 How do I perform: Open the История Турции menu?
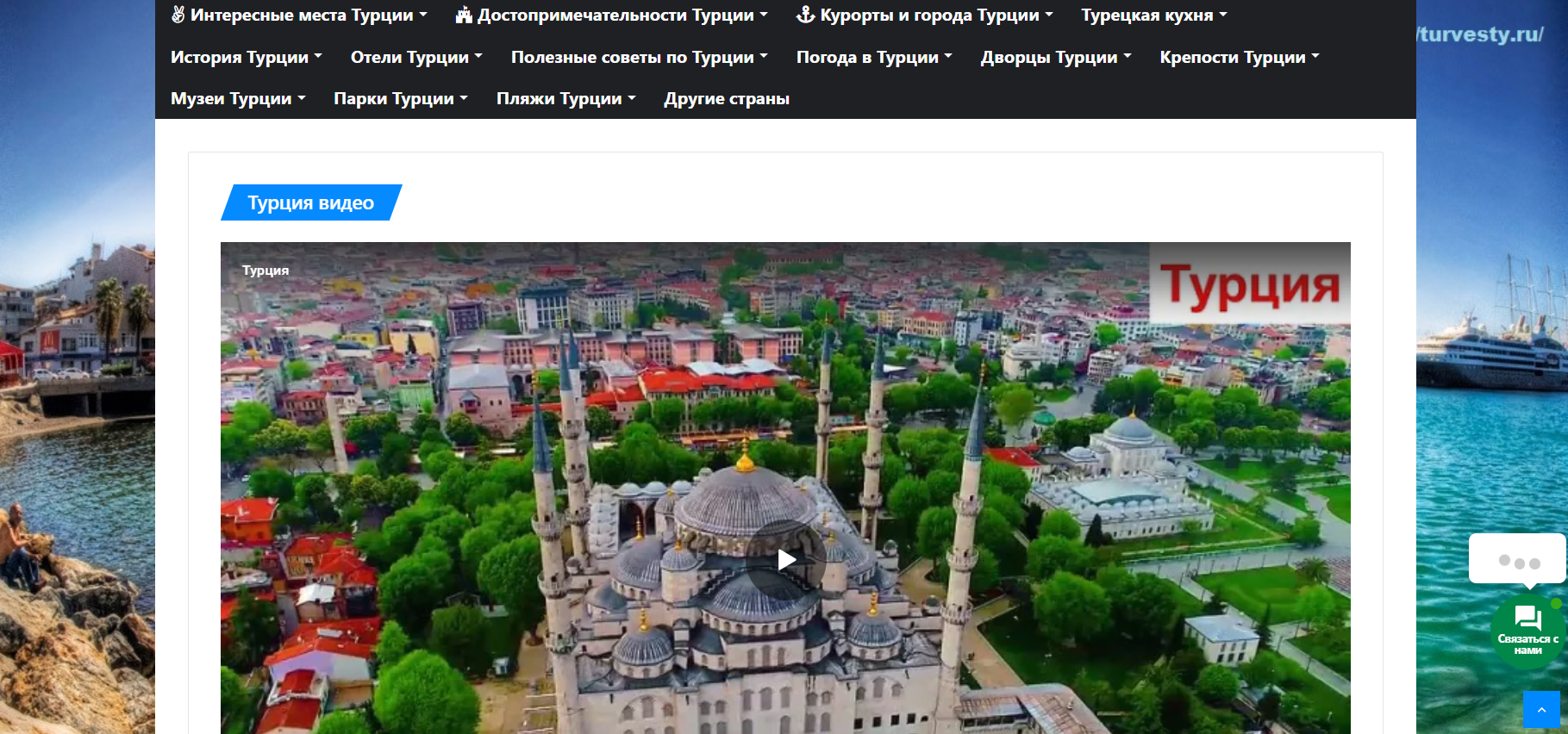246,58
